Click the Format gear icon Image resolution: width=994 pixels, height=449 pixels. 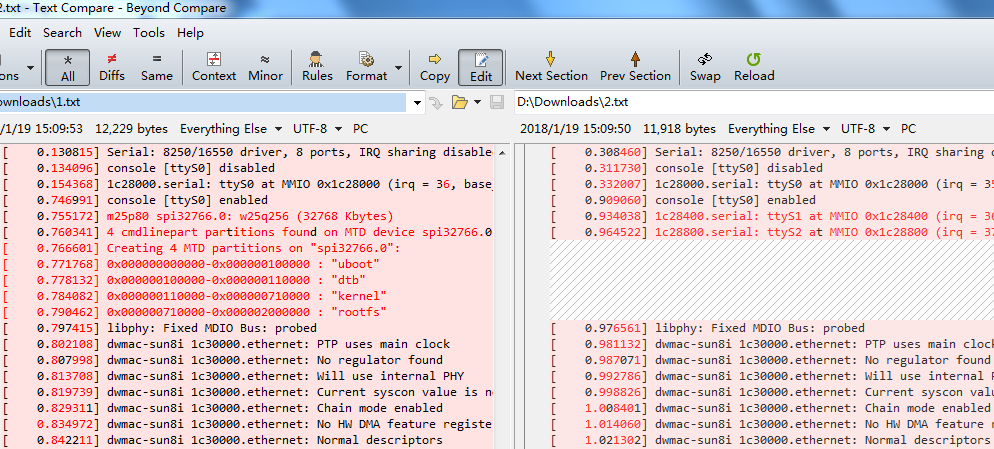tap(366, 60)
